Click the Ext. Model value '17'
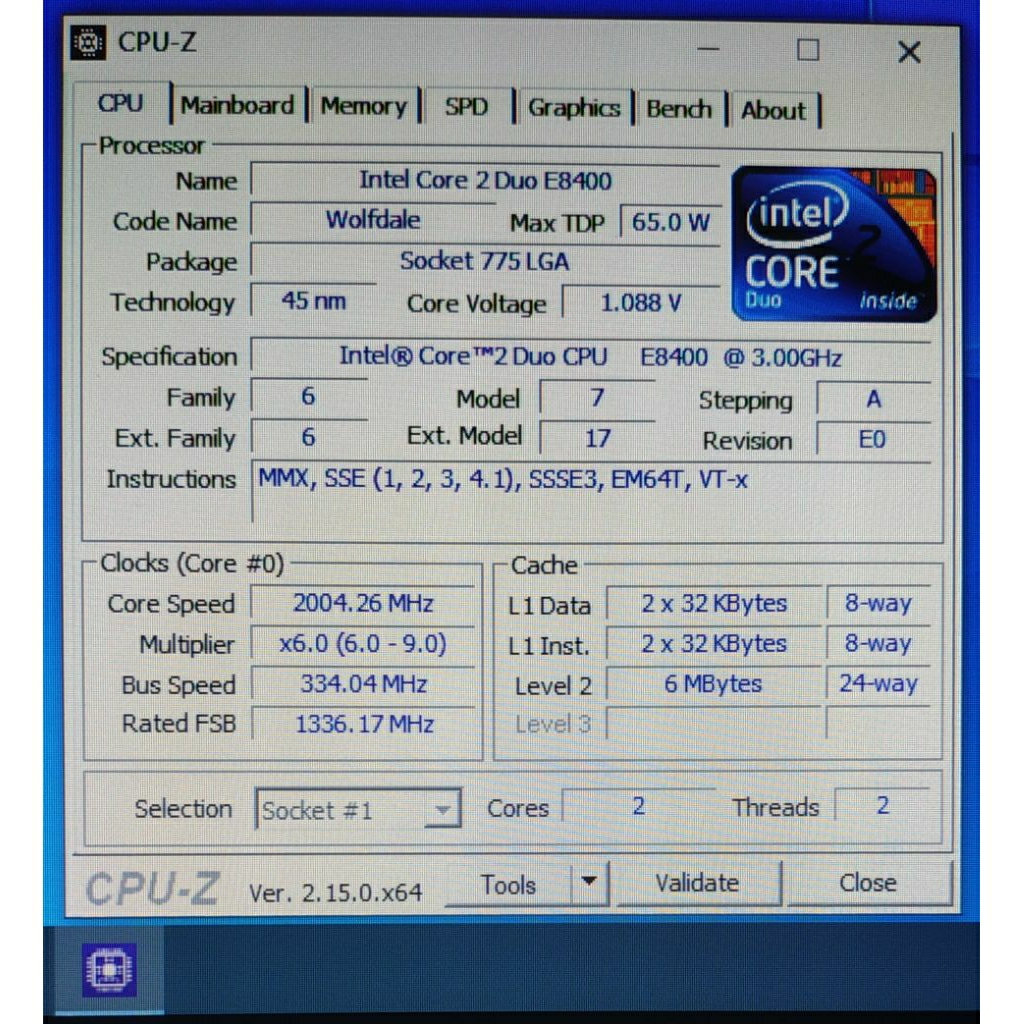The width and height of the screenshot is (1024, 1024). tap(597, 438)
